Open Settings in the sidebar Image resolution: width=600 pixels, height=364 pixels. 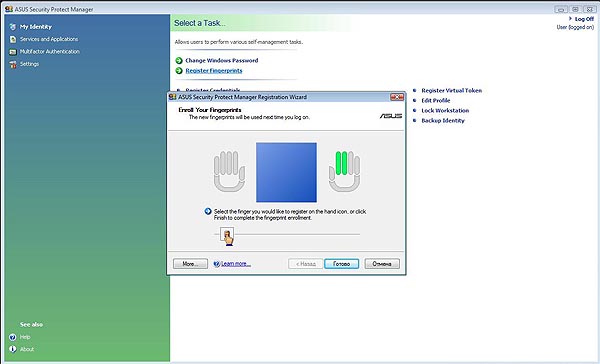(29, 64)
